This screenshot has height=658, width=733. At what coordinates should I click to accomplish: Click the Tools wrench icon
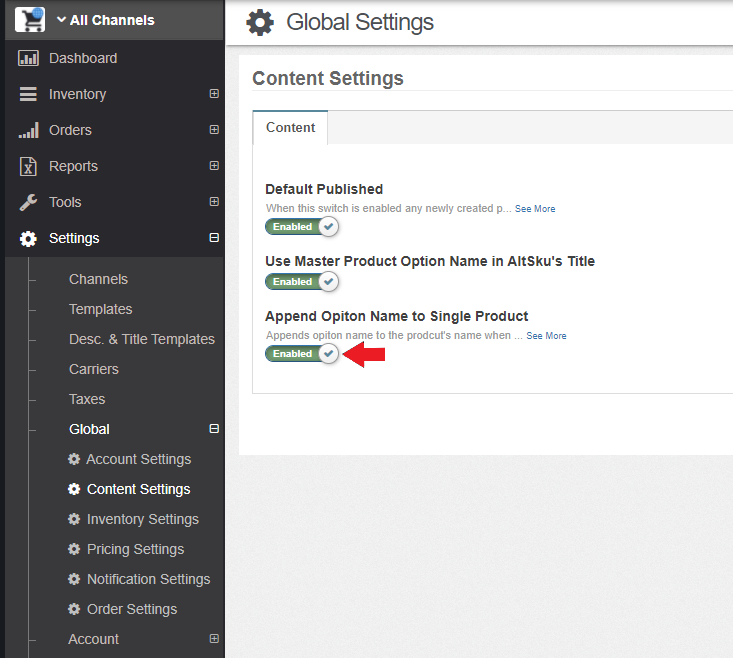(x=28, y=202)
